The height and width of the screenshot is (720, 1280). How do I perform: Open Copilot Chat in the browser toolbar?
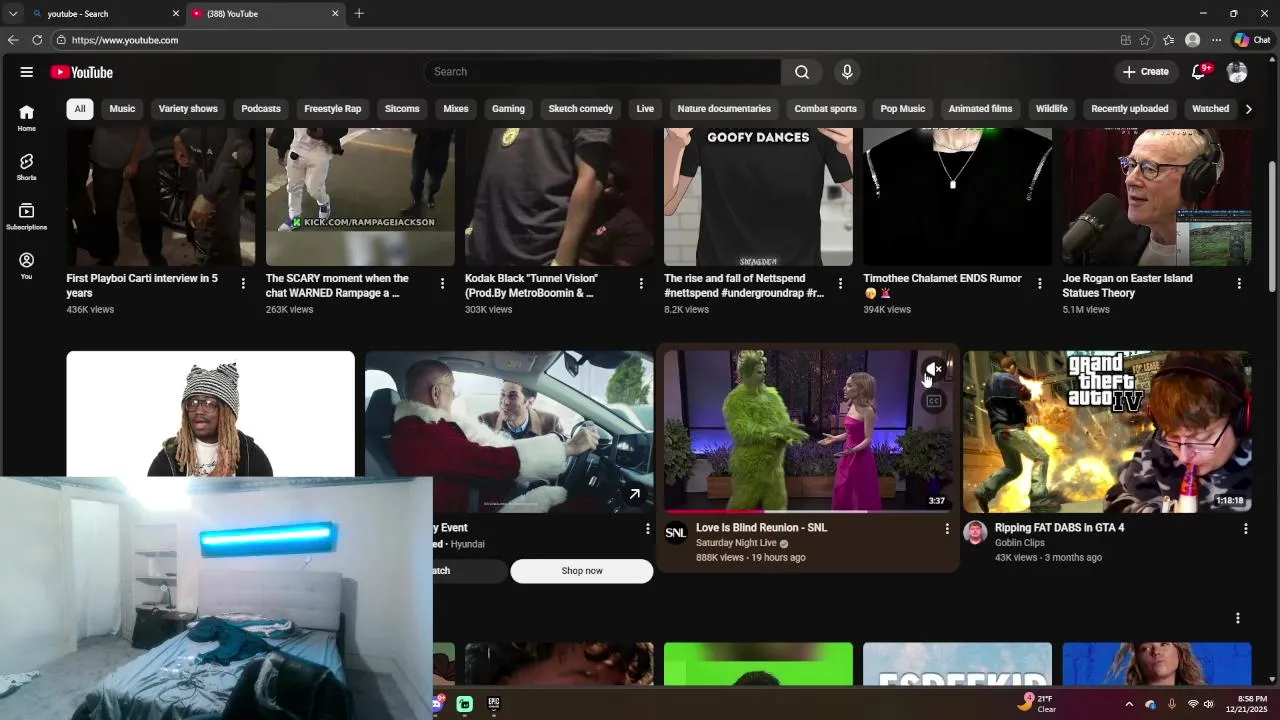[x=1253, y=40]
